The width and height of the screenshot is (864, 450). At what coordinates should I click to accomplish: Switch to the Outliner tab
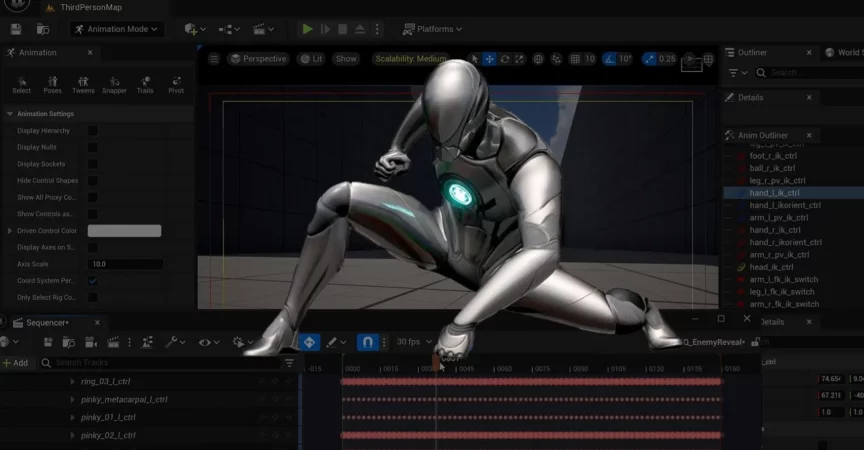(x=751, y=52)
